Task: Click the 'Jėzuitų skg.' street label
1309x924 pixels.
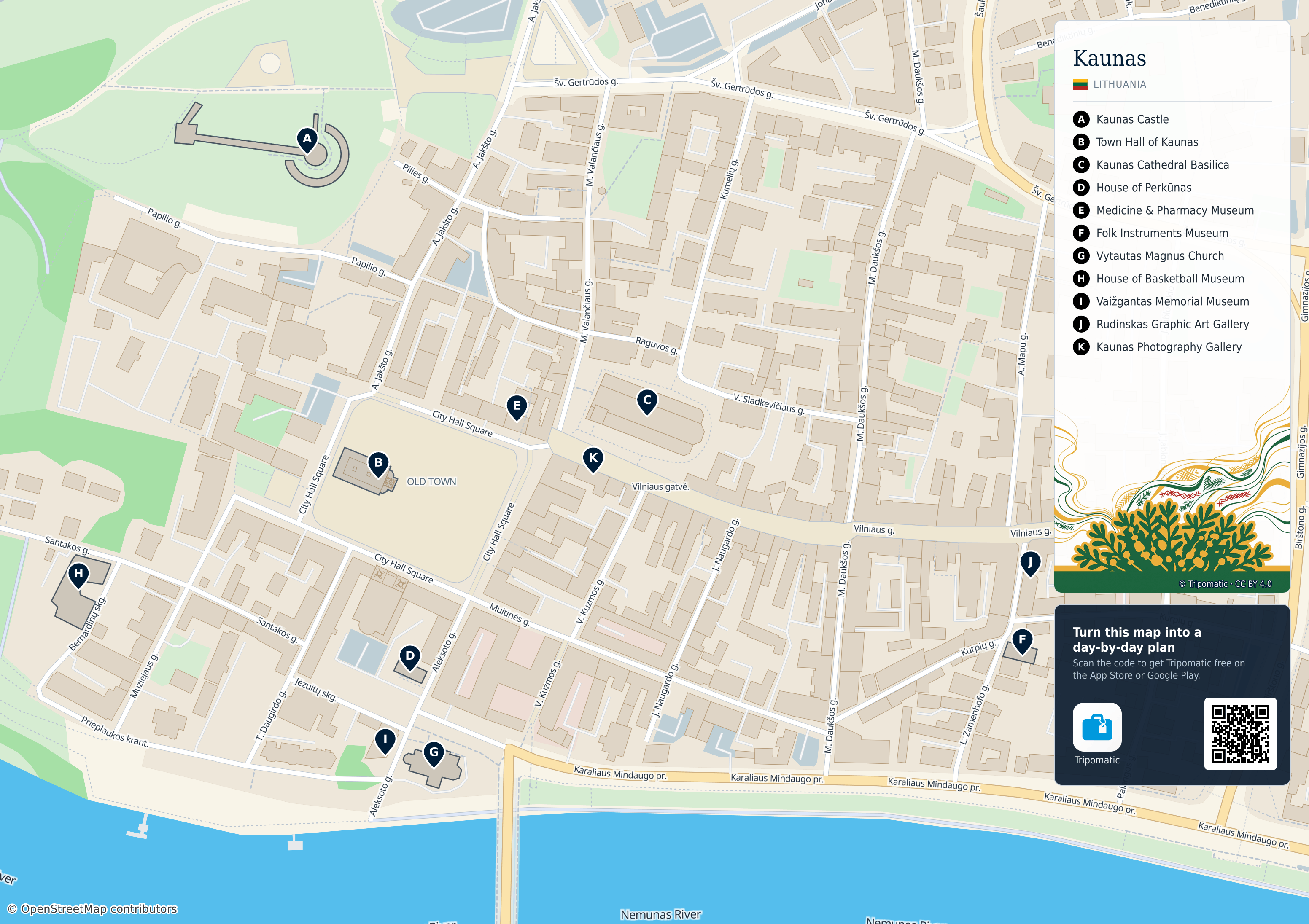Action: click(315, 689)
